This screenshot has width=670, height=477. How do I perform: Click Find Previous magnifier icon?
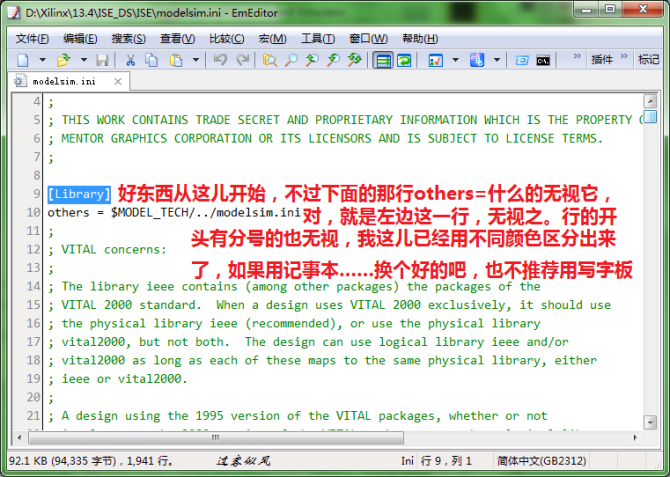312,60
